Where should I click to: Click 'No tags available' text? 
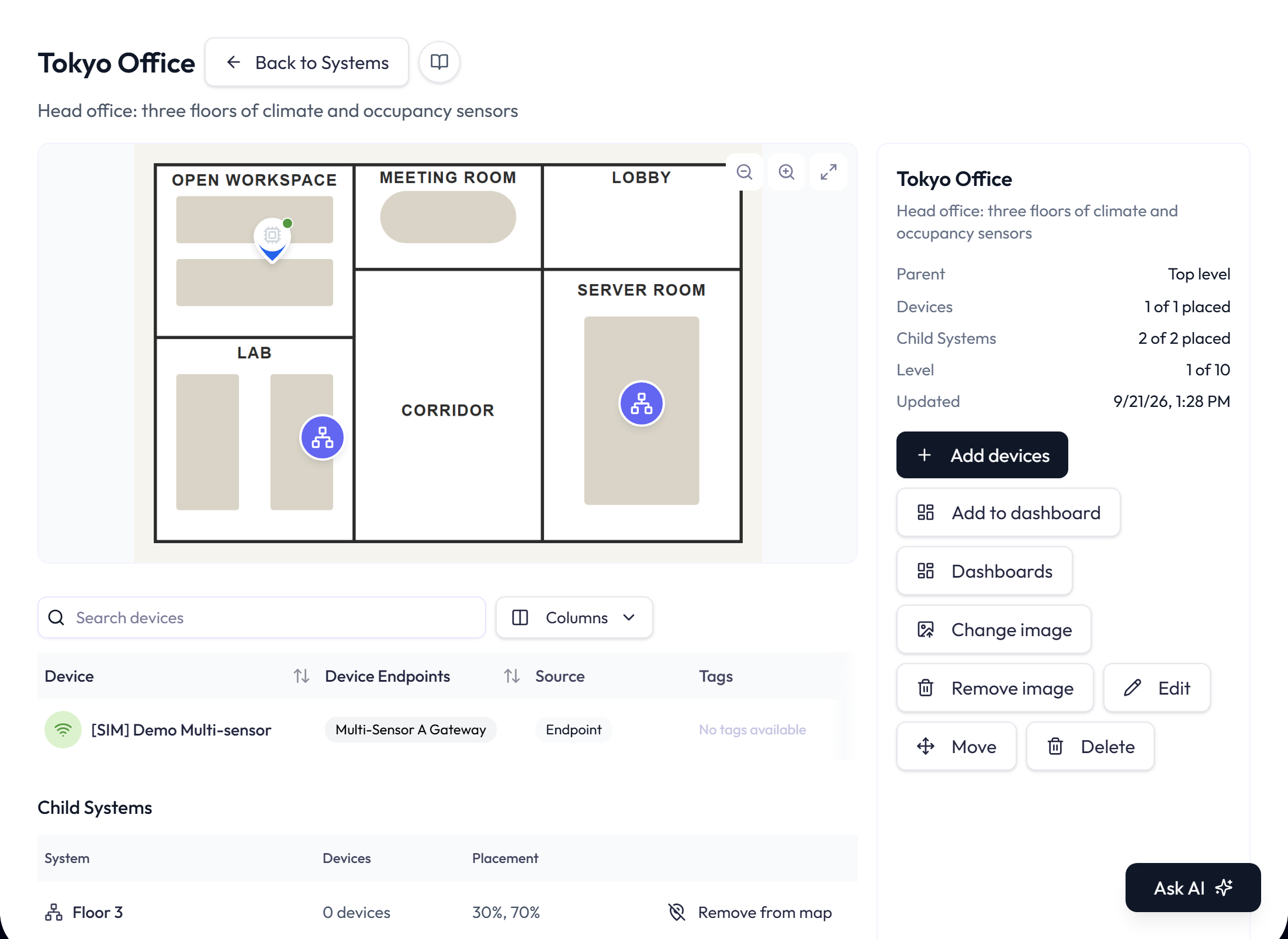pos(753,730)
